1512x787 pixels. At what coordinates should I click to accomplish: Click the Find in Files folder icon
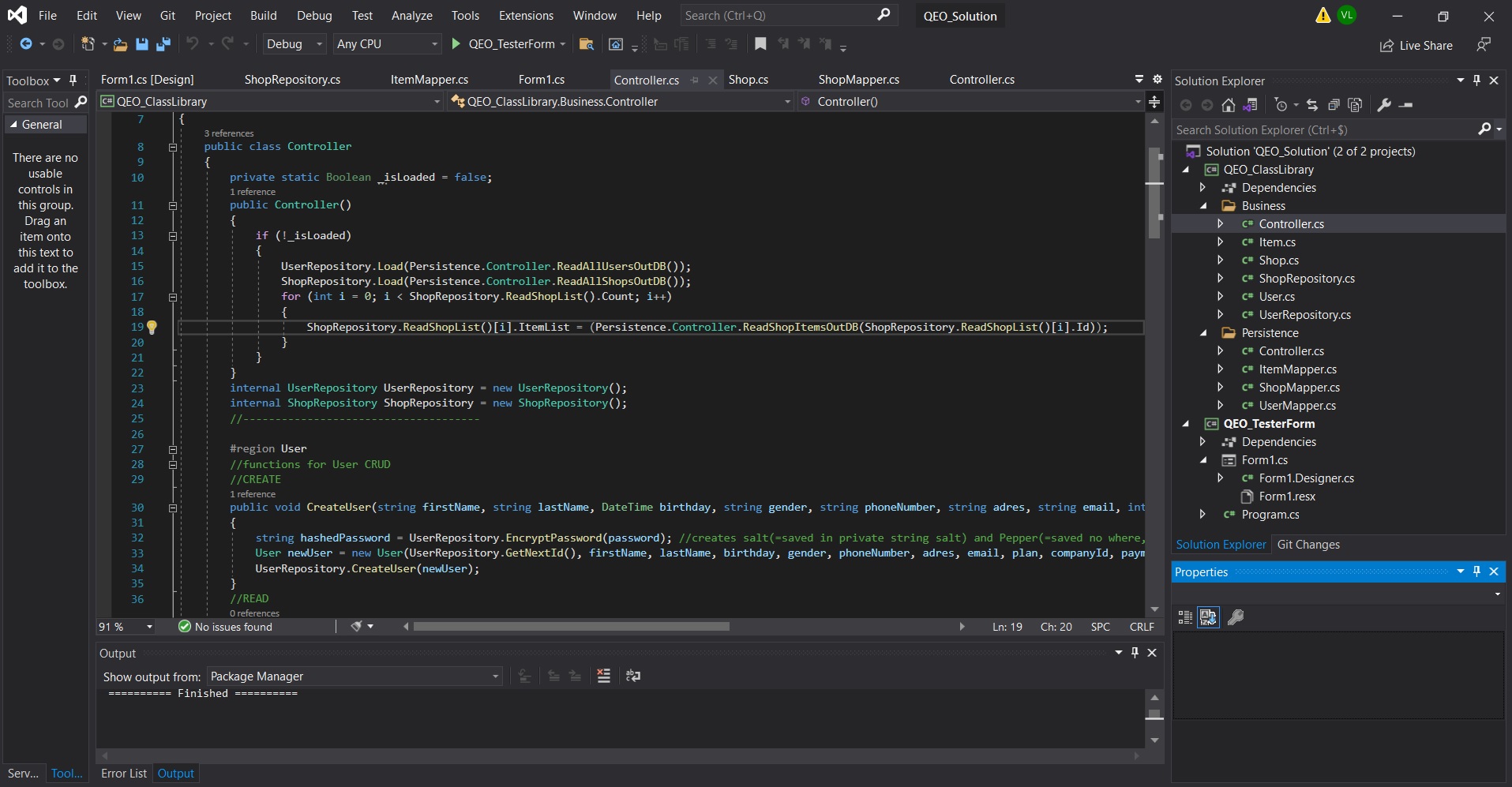coord(586,44)
